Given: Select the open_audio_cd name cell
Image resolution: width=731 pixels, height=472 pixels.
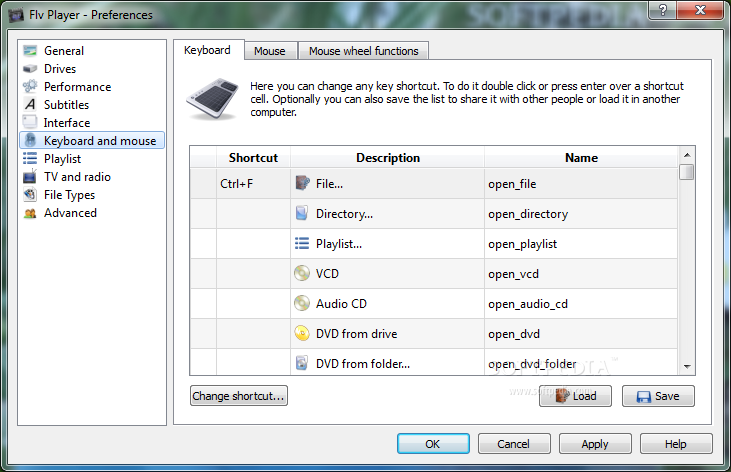Looking at the screenshot, I should (581, 304).
